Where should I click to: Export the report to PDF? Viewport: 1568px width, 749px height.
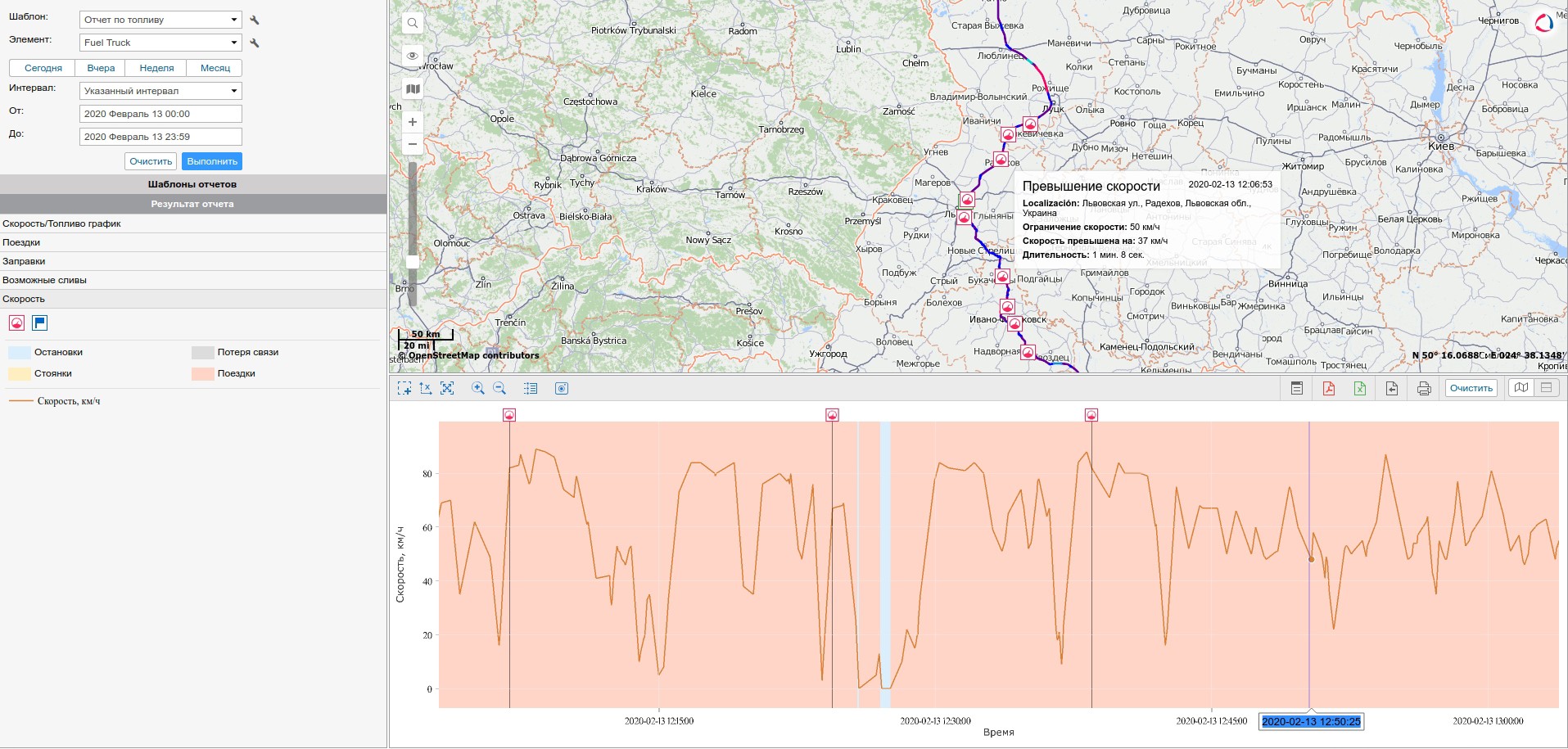click(1329, 389)
